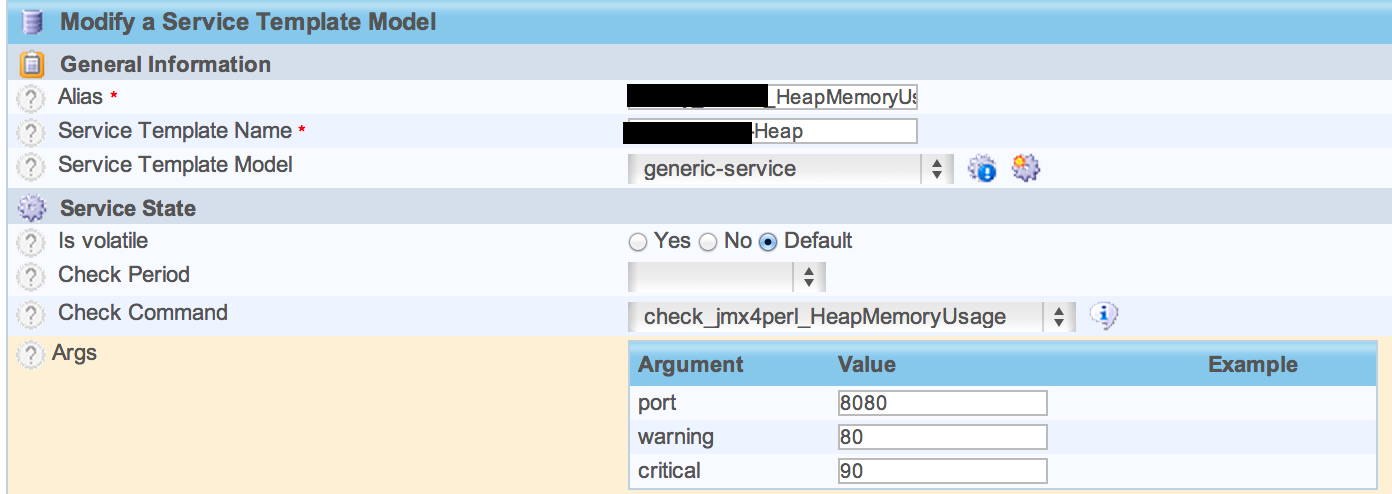1392x494 pixels.
Task: Select Yes for Is volatile
Action: (637, 242)
